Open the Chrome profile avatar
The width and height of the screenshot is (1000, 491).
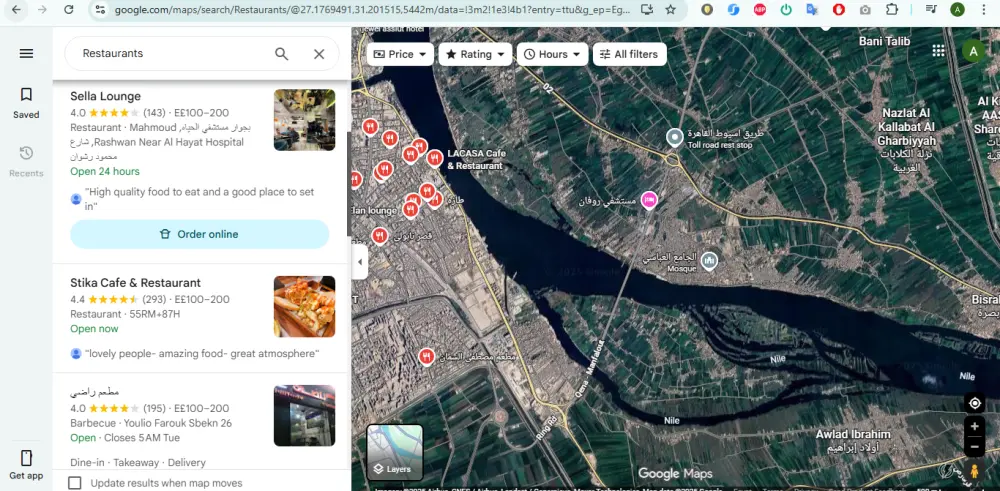[x=957, y=10]
